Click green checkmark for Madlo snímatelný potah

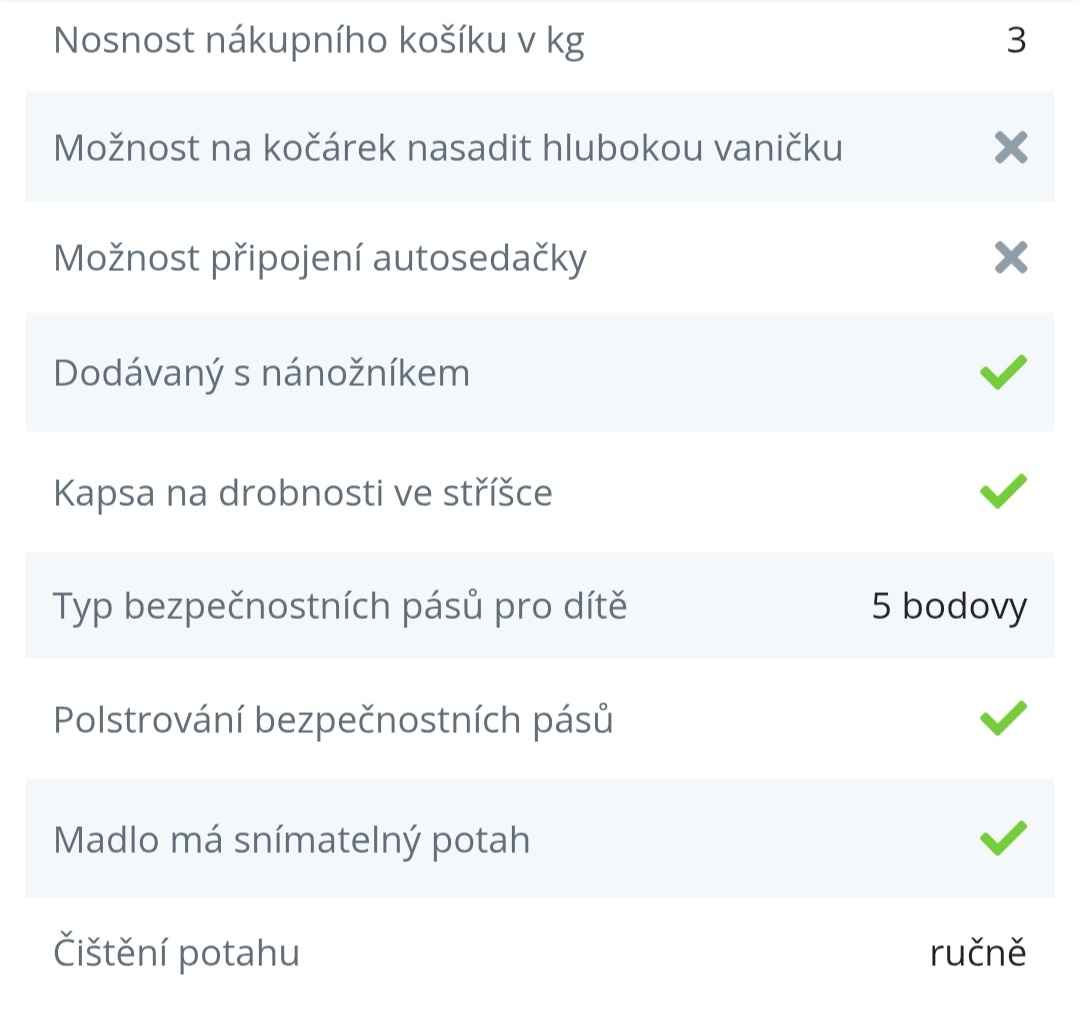(x=1003, y=838)
